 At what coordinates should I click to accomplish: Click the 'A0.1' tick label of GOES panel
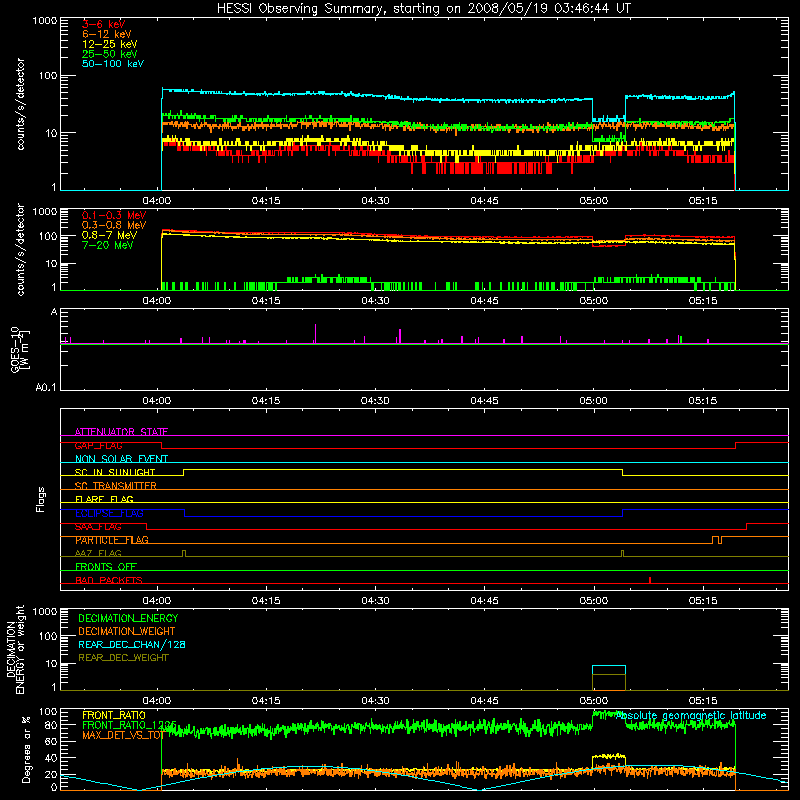coord(46,388)
